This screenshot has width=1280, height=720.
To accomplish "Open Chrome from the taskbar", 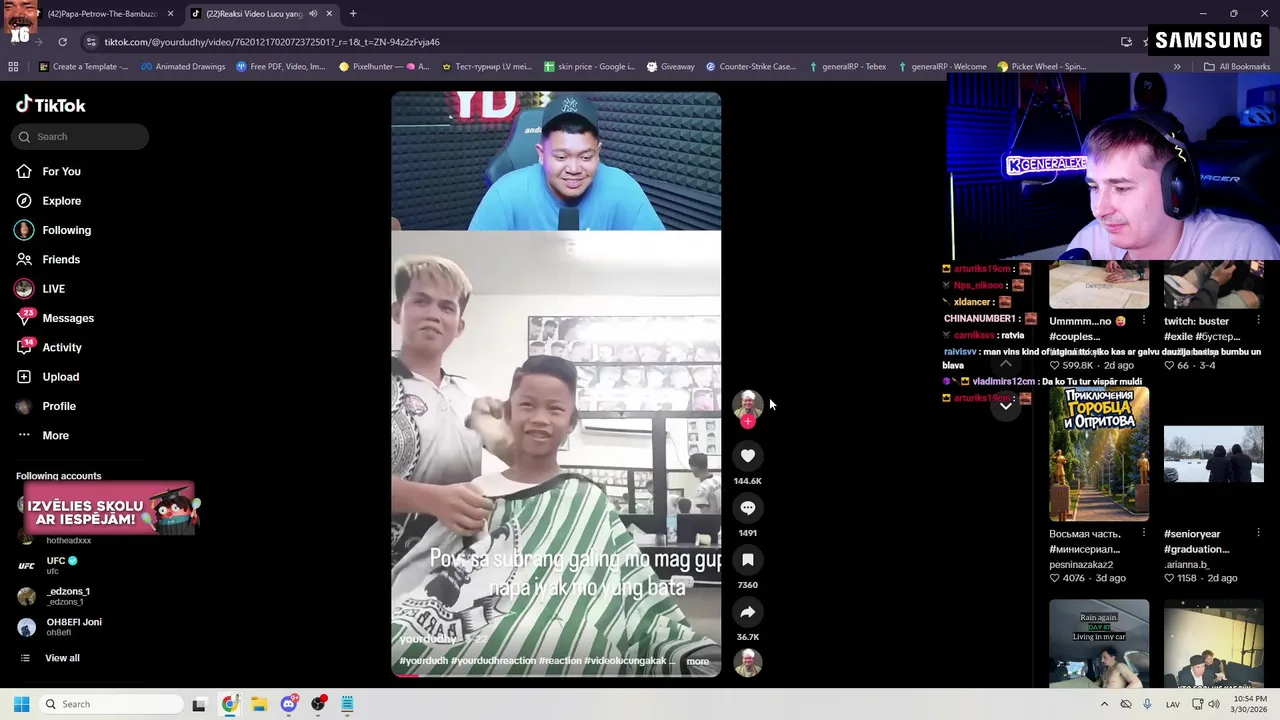I will [229, 704].
